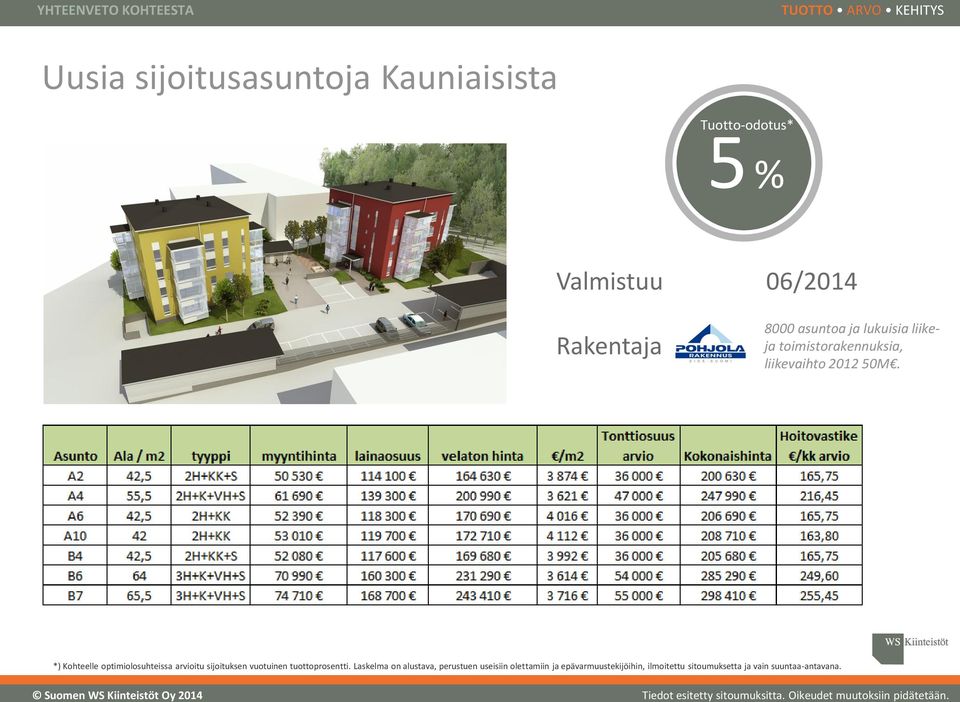Click the €/m2 value 4 016 €
Viewport: 960px width, 702px height.
pos(567,515)
